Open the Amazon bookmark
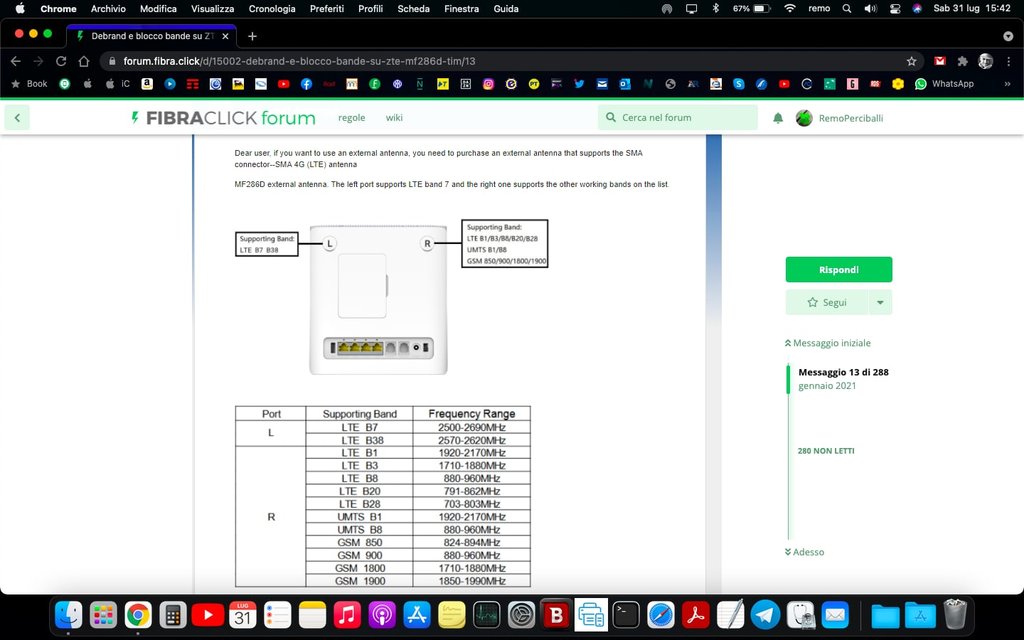 pos(147,84)
